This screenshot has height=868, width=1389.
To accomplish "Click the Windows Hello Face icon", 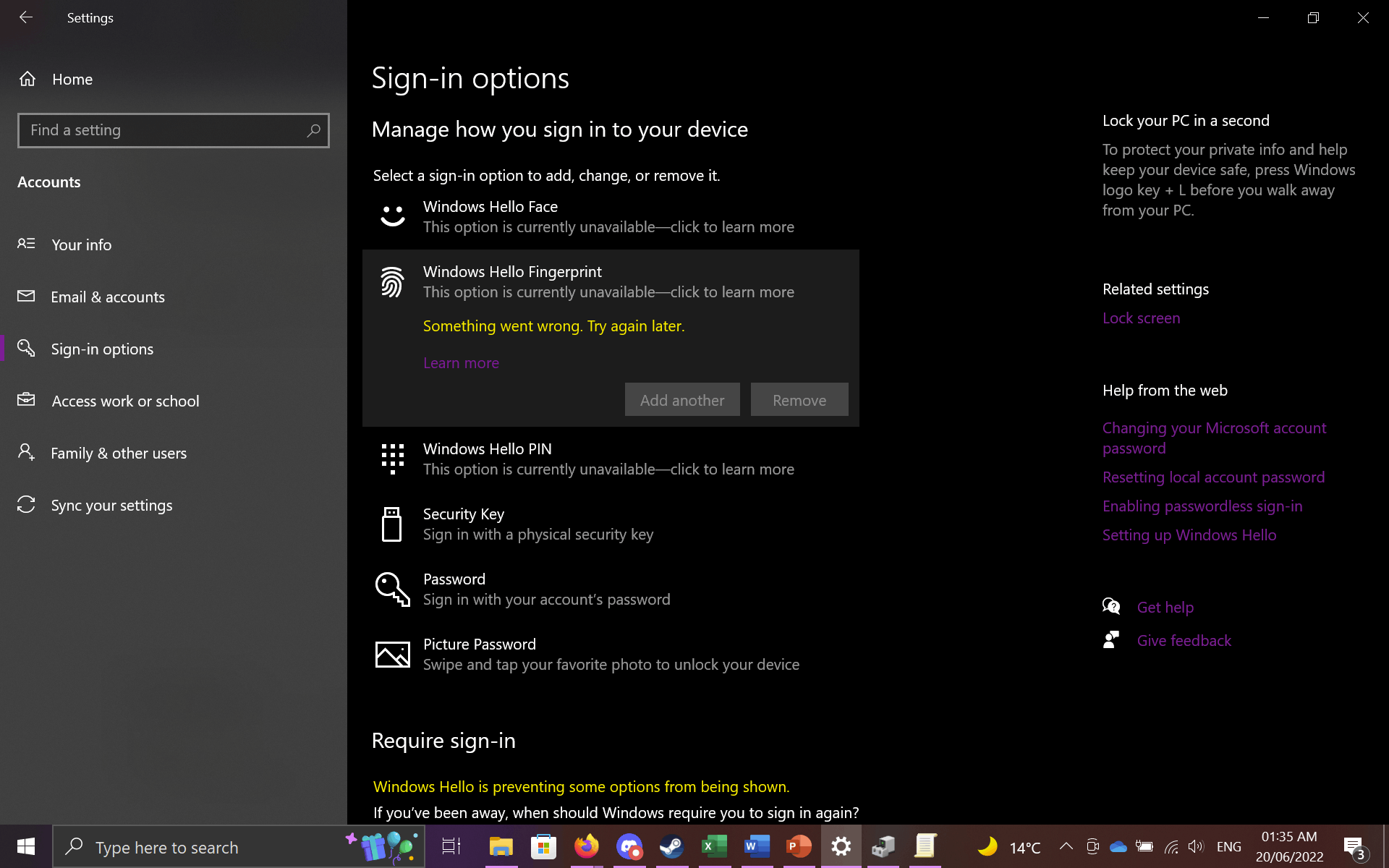I will pyautogui.click(x=392, y=216).
